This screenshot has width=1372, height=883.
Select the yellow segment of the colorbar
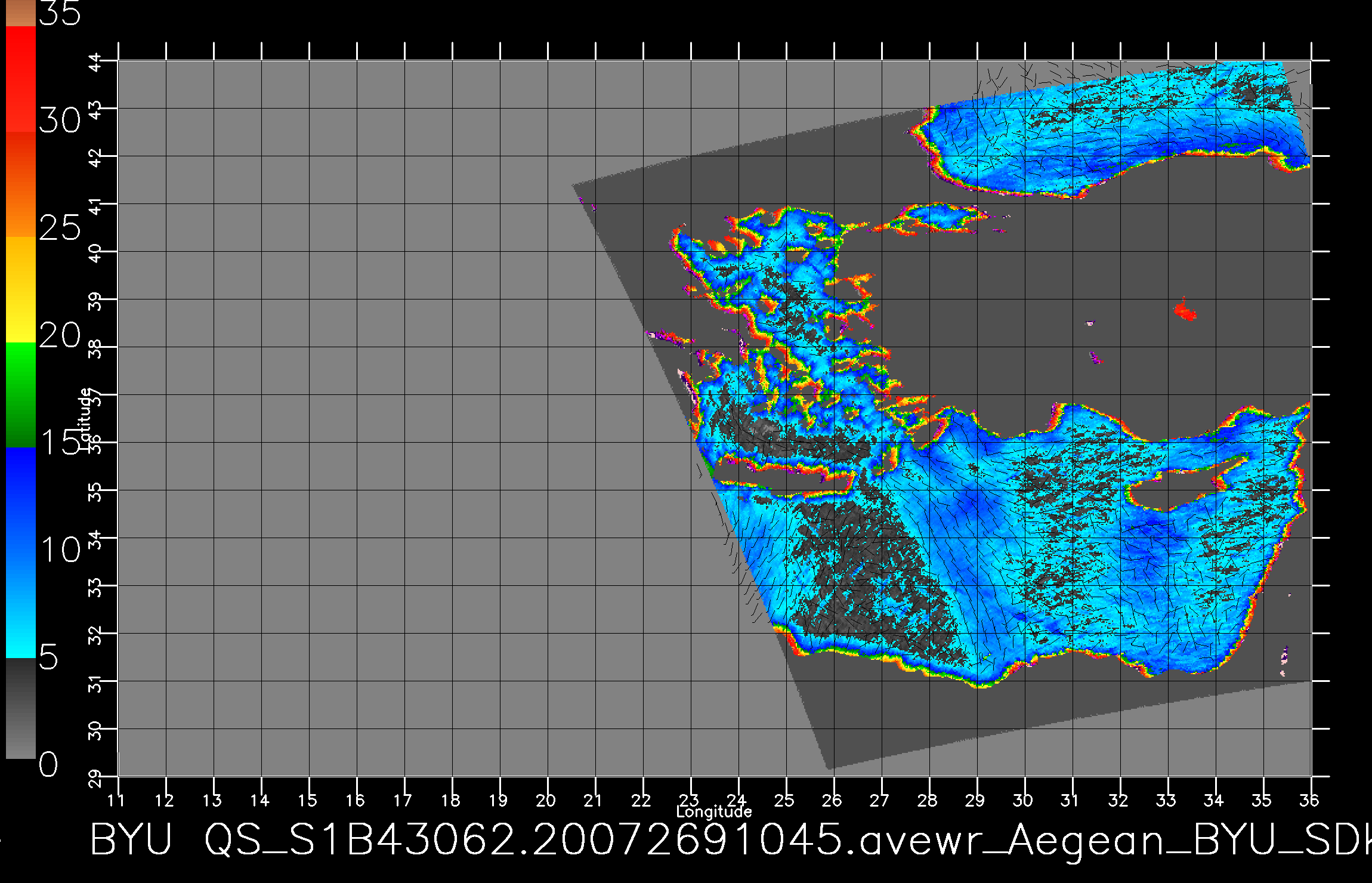pyautogui.click(x=21, y=290)
